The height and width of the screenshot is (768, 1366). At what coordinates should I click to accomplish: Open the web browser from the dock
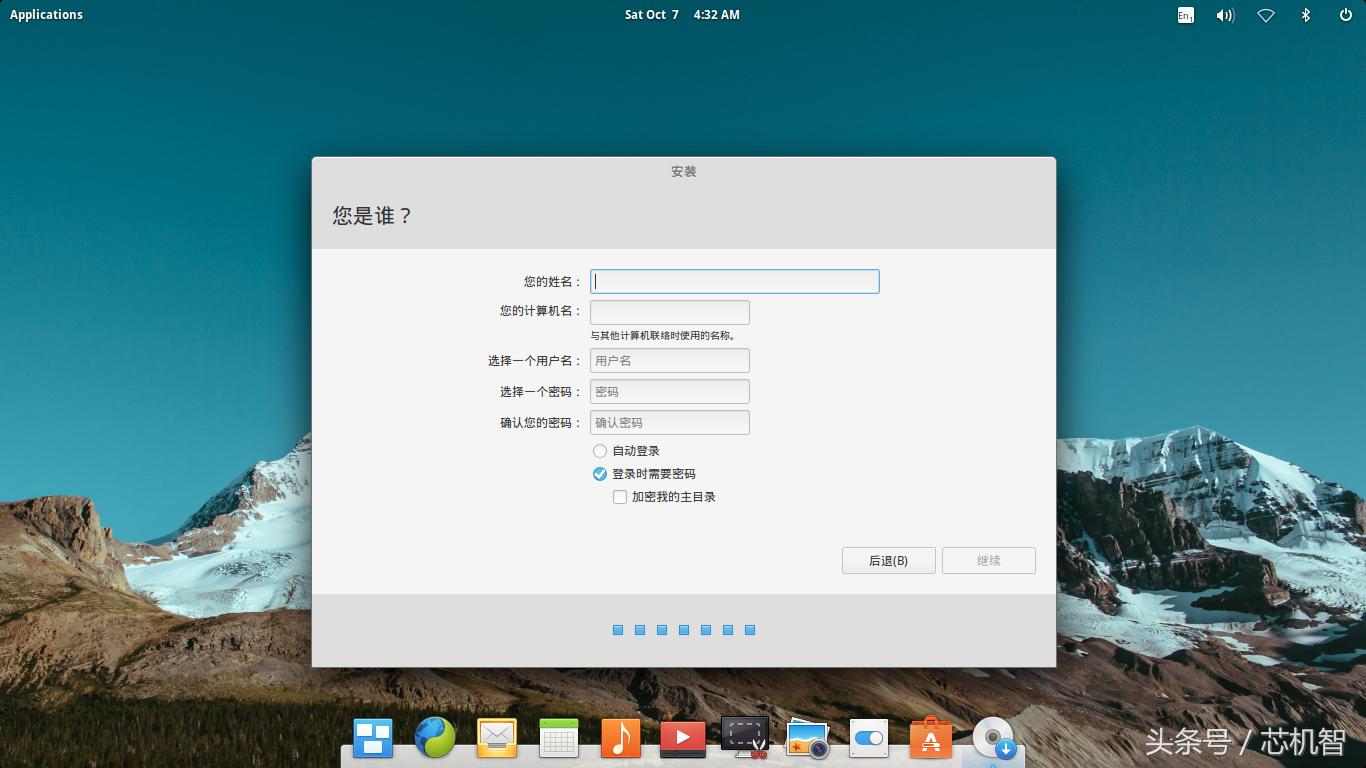pyautogui.click(x=434, y=738)
